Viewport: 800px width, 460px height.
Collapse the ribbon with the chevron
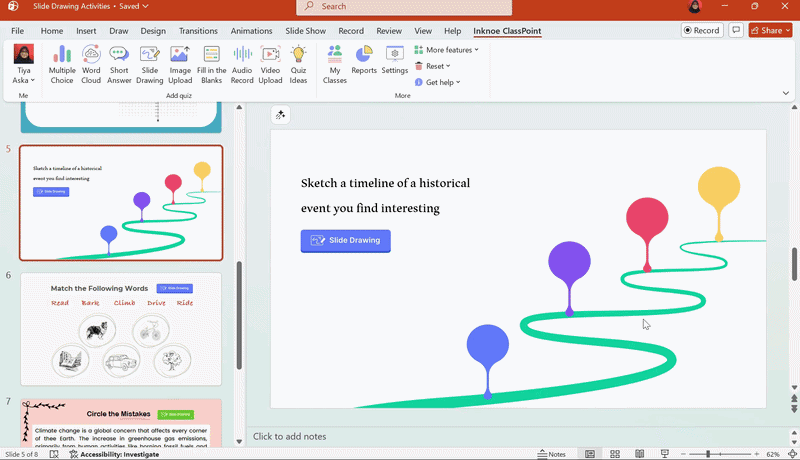(786, 93)
